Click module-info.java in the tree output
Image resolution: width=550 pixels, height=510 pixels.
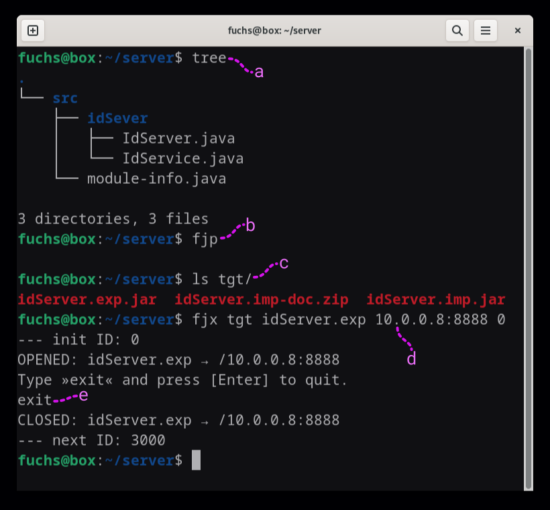[156, 179]
